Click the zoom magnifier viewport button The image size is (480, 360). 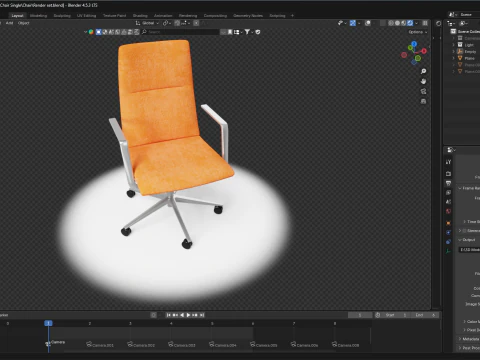(423, 71)
